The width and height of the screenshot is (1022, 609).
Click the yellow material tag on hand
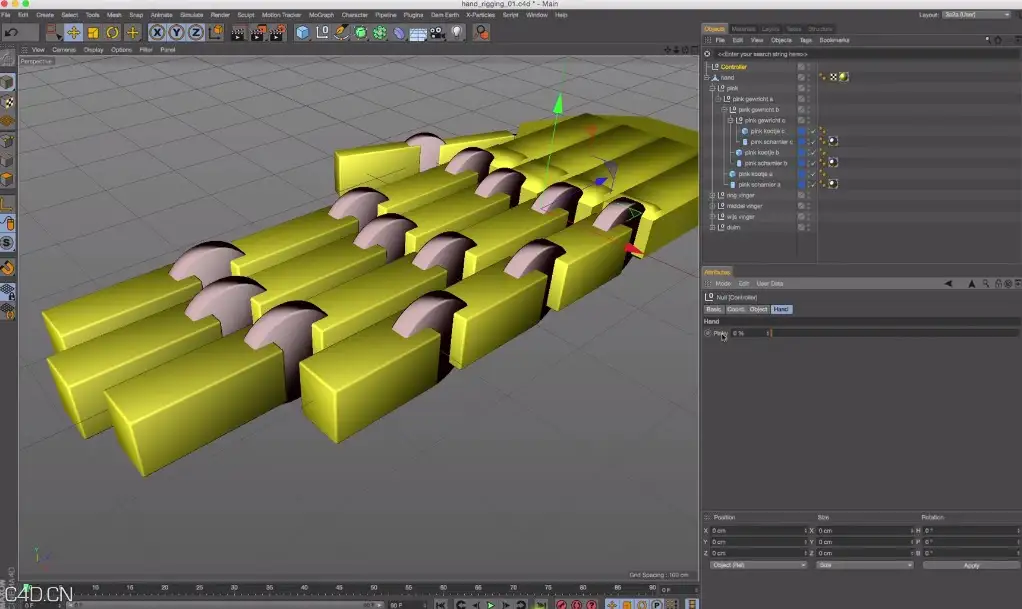[x=843, y=77]
